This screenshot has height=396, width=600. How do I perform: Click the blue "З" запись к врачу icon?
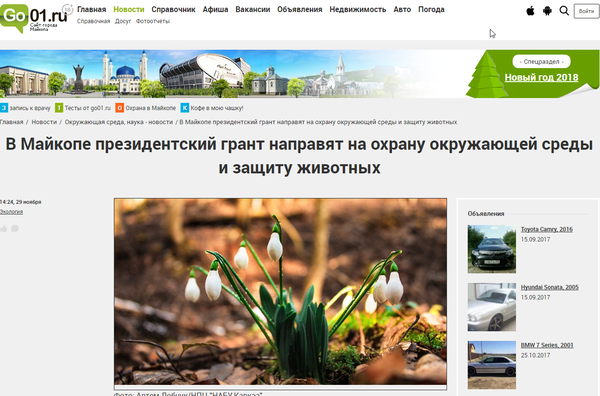click(4, 108)
